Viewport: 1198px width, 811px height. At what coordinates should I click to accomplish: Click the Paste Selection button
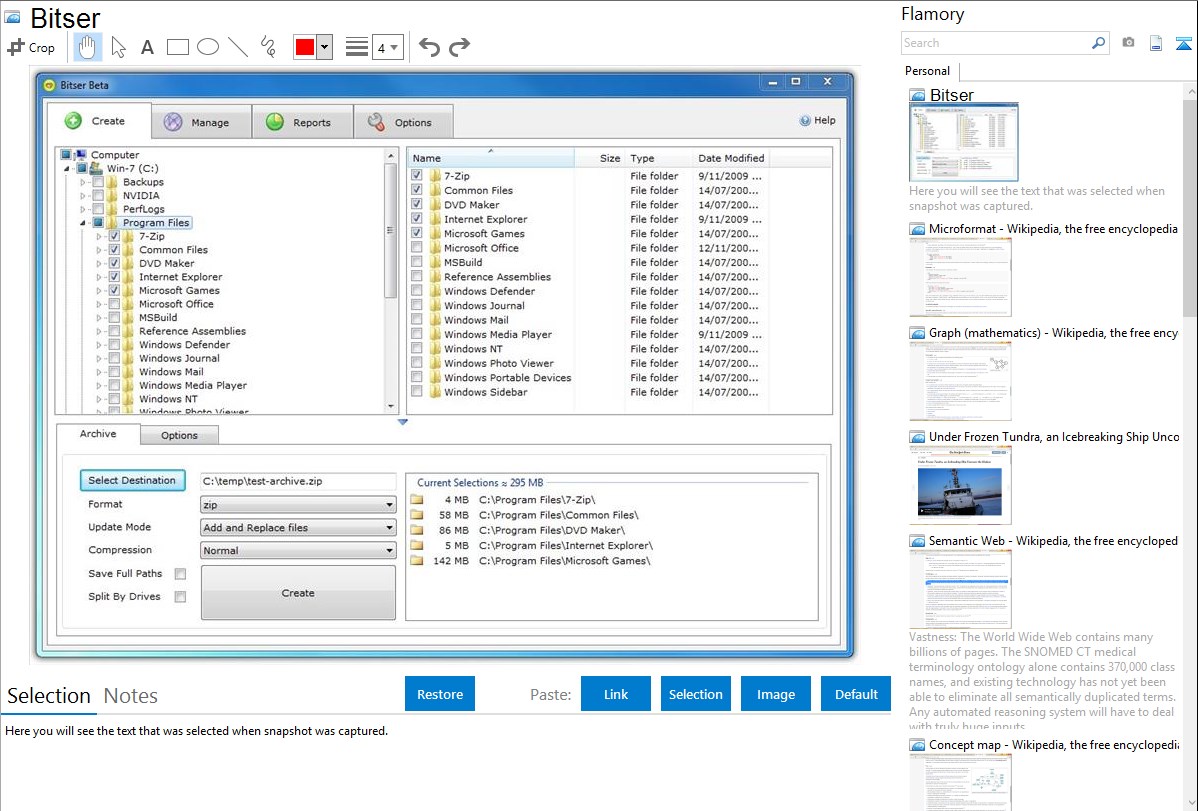(695, 694)
